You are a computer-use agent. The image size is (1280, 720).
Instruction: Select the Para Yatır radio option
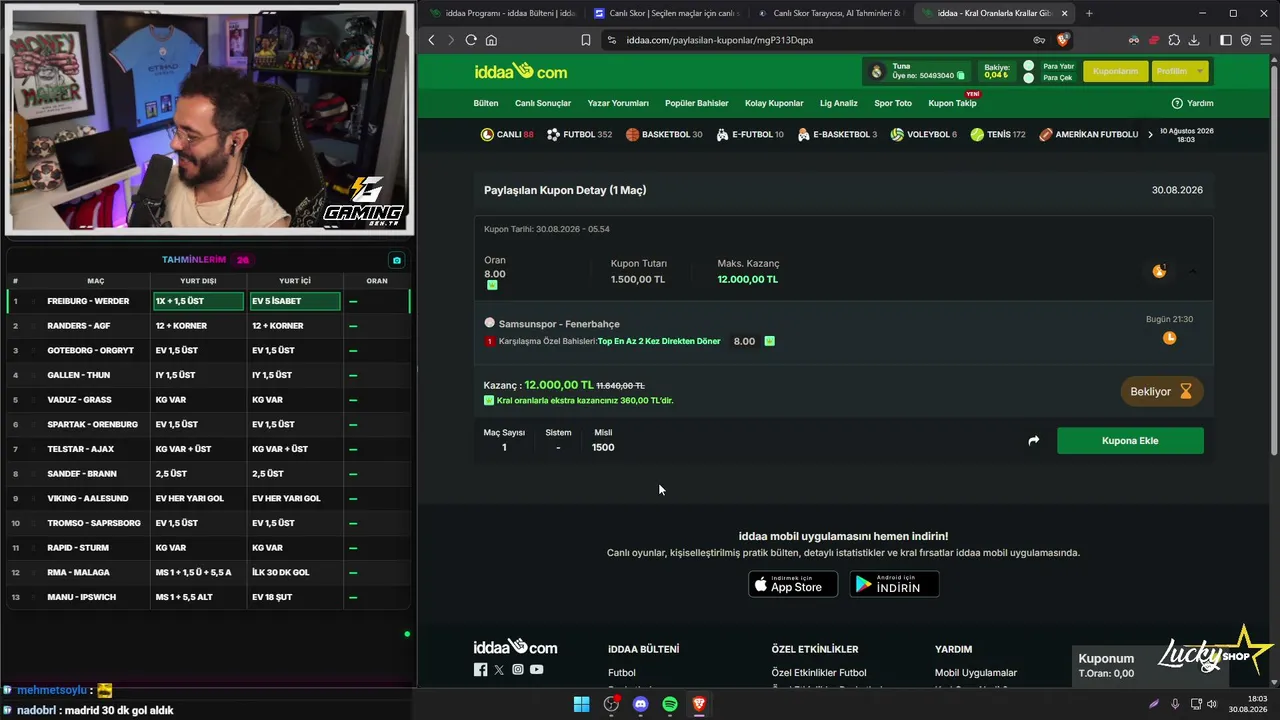click(x=1028, y=66)
